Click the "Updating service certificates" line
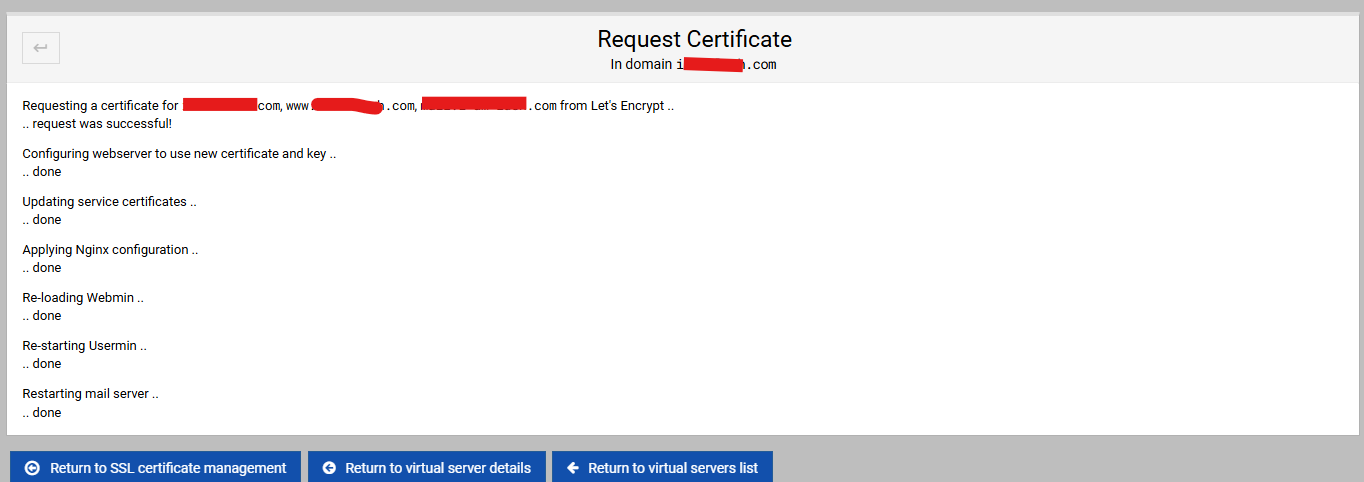Viewport: 1364px width, 482px height. click(109, 202)
